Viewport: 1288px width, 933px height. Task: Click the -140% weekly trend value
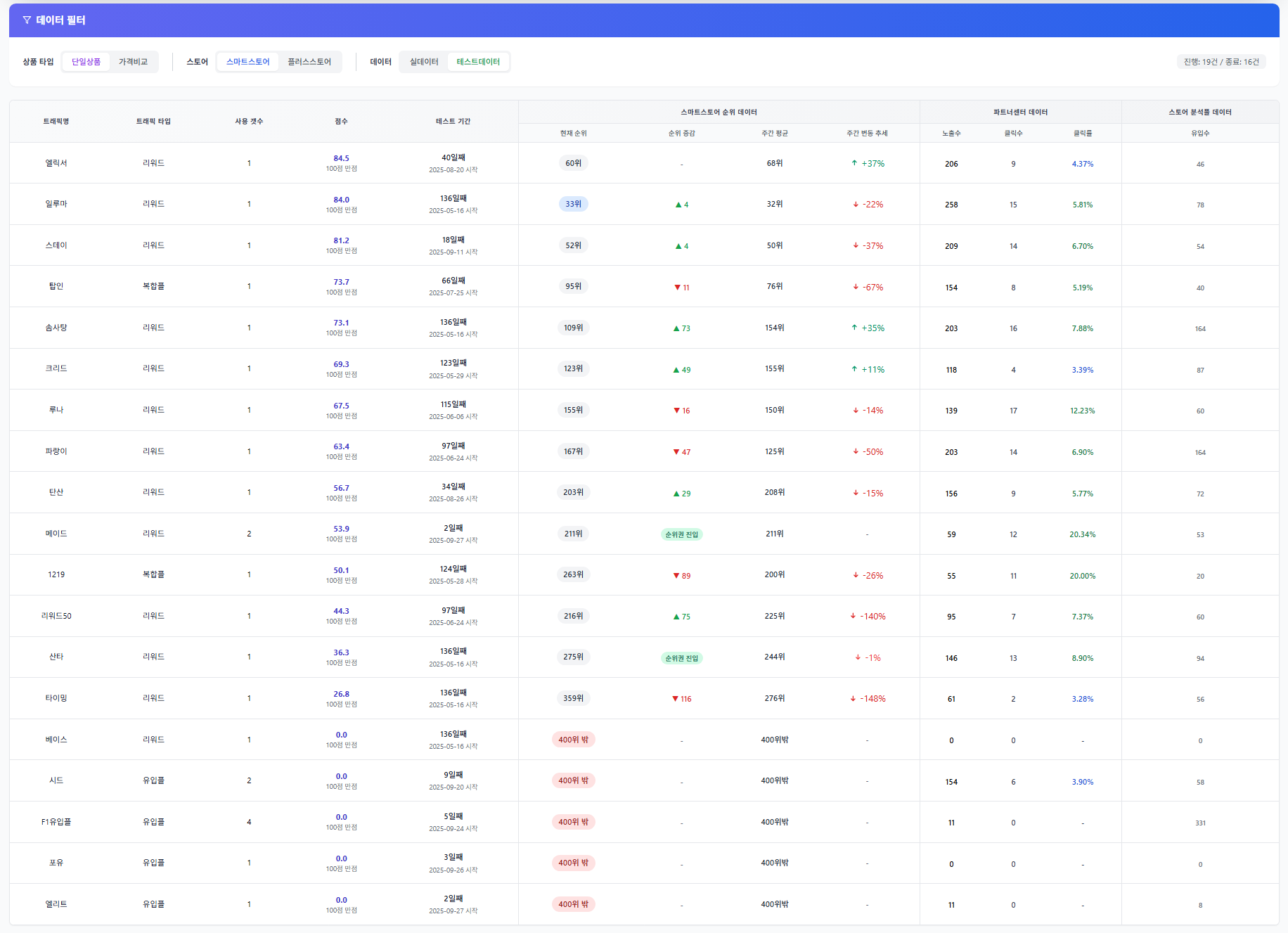click(x=873, y=617)
